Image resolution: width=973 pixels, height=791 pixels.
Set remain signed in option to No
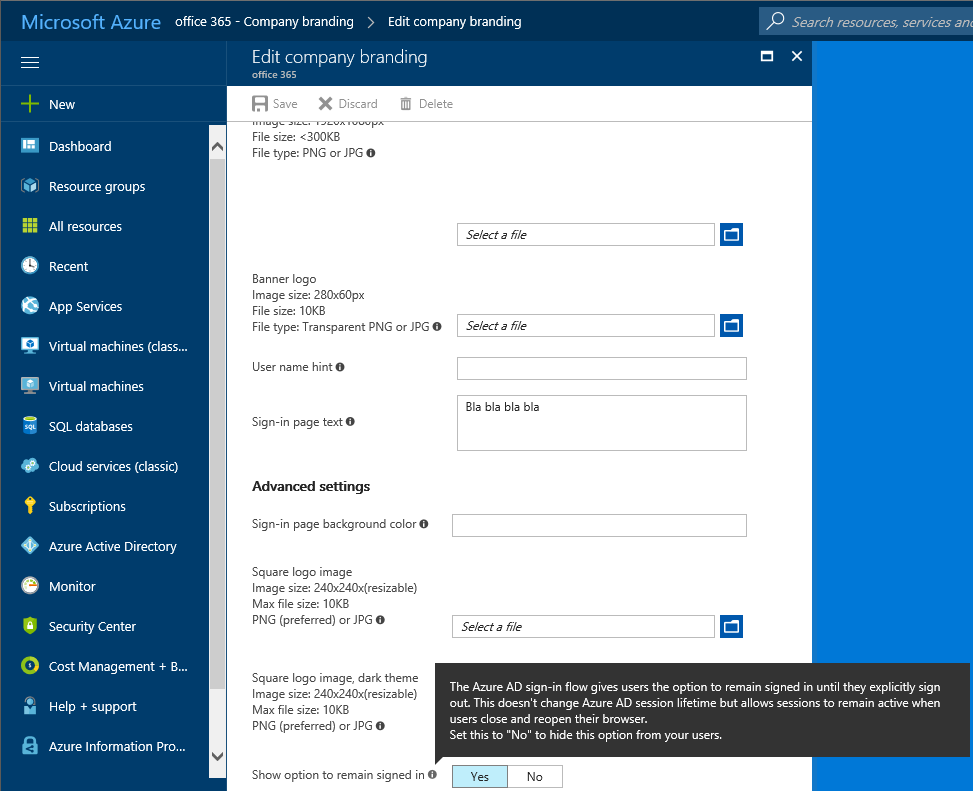(535, 776)
